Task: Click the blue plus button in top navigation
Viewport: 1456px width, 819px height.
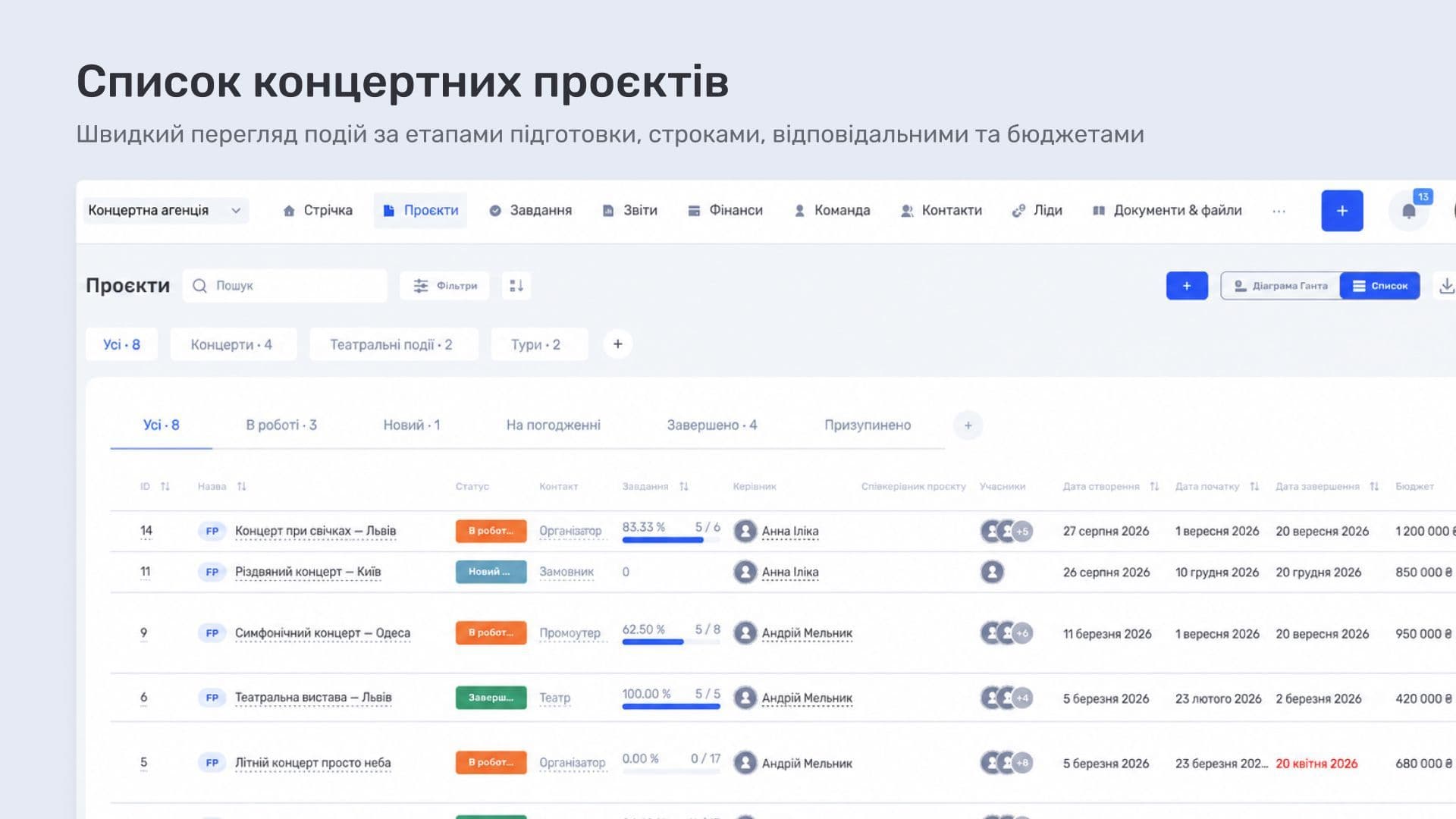Action: point(1341,211)
